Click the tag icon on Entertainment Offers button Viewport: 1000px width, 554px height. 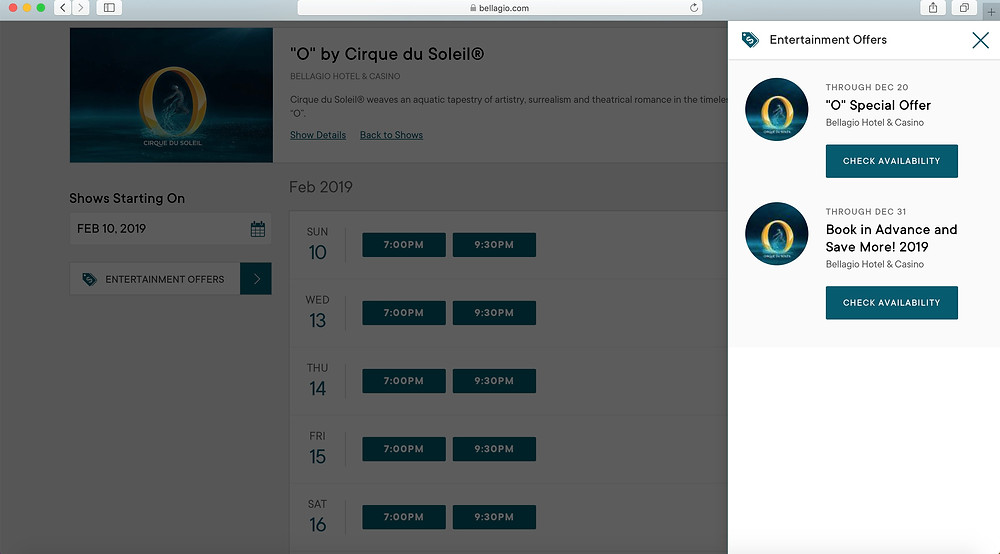(x=89, y=279)
